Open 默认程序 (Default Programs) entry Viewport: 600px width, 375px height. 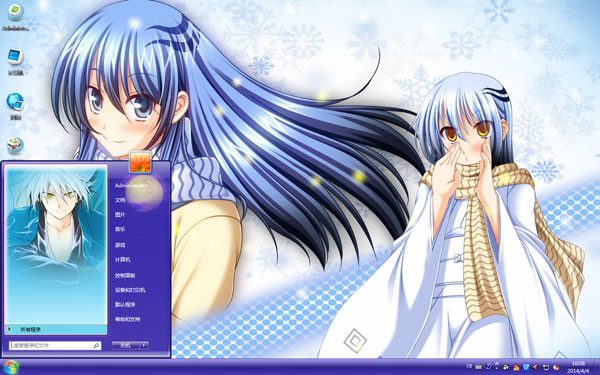[x=125, y=305]
